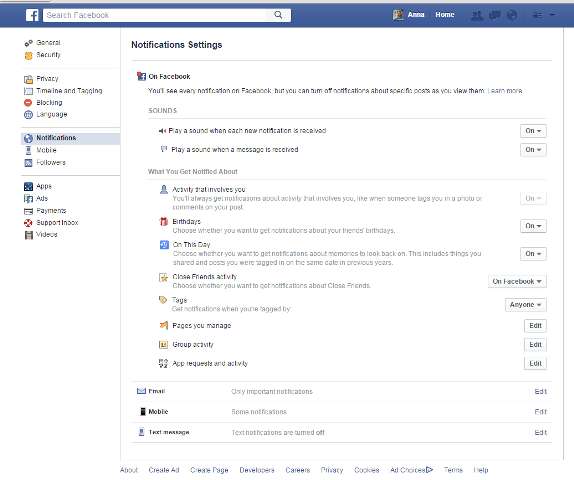This screenshot has height=480, width=574.
Task: Open Timeline and Tagging settings
Action: [x=69, y=91]
